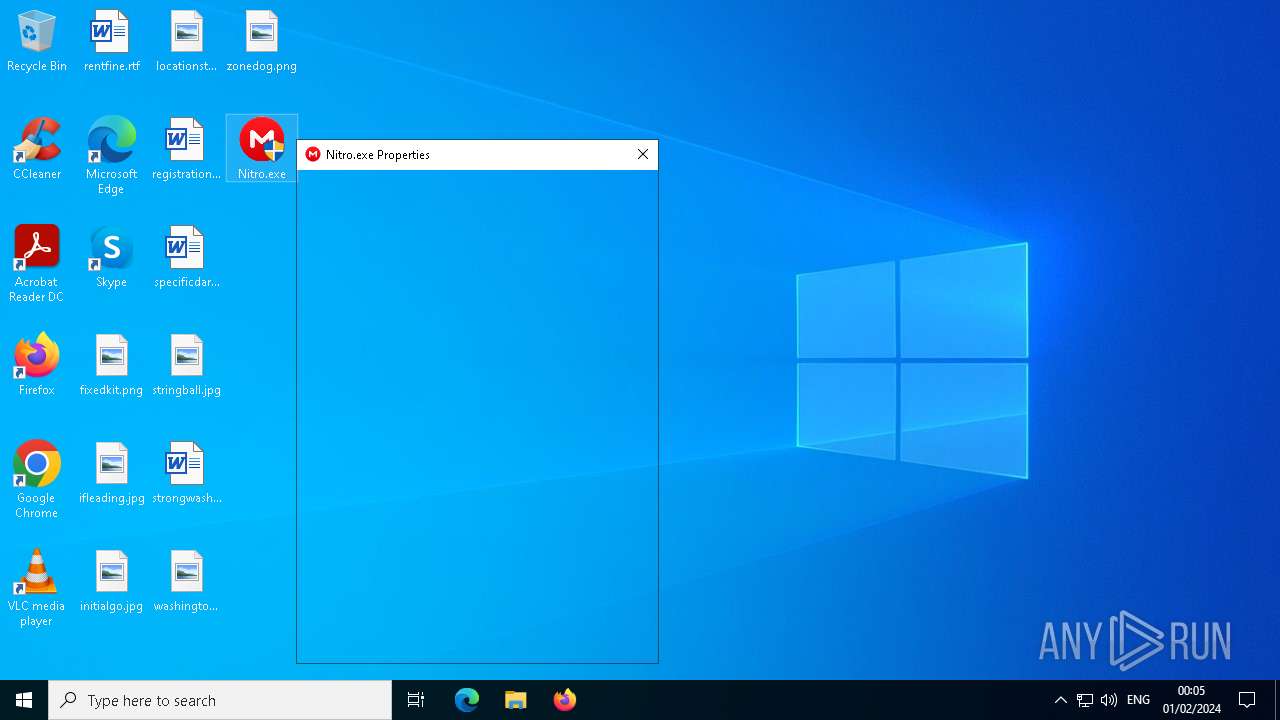Launch Firefox from the taskbar
This screenshot has height=720, width=1280.
pyautogui.click(x=565, y=700)
